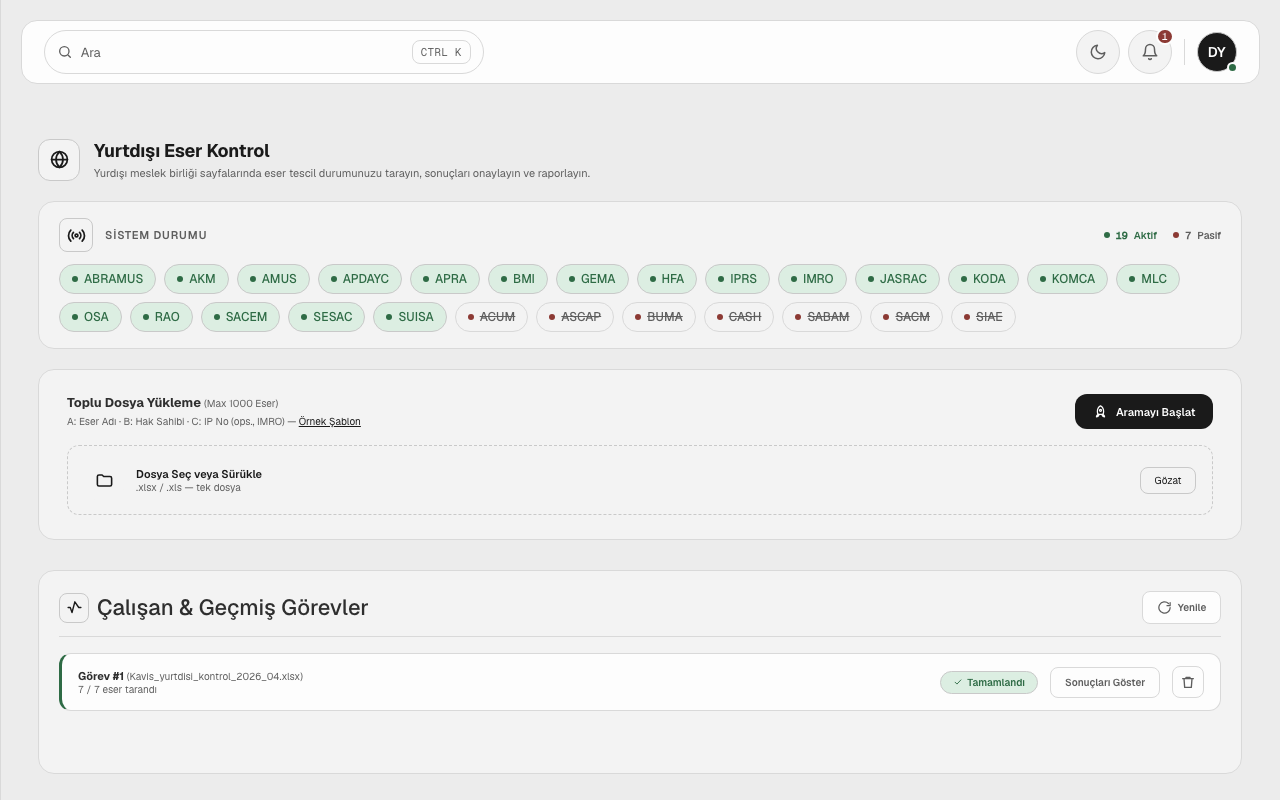The width and height of the screenshot is (1280, 800).
Task: Click the broadcast icon next to Sistem Durumu
Action: pos(76,235)
